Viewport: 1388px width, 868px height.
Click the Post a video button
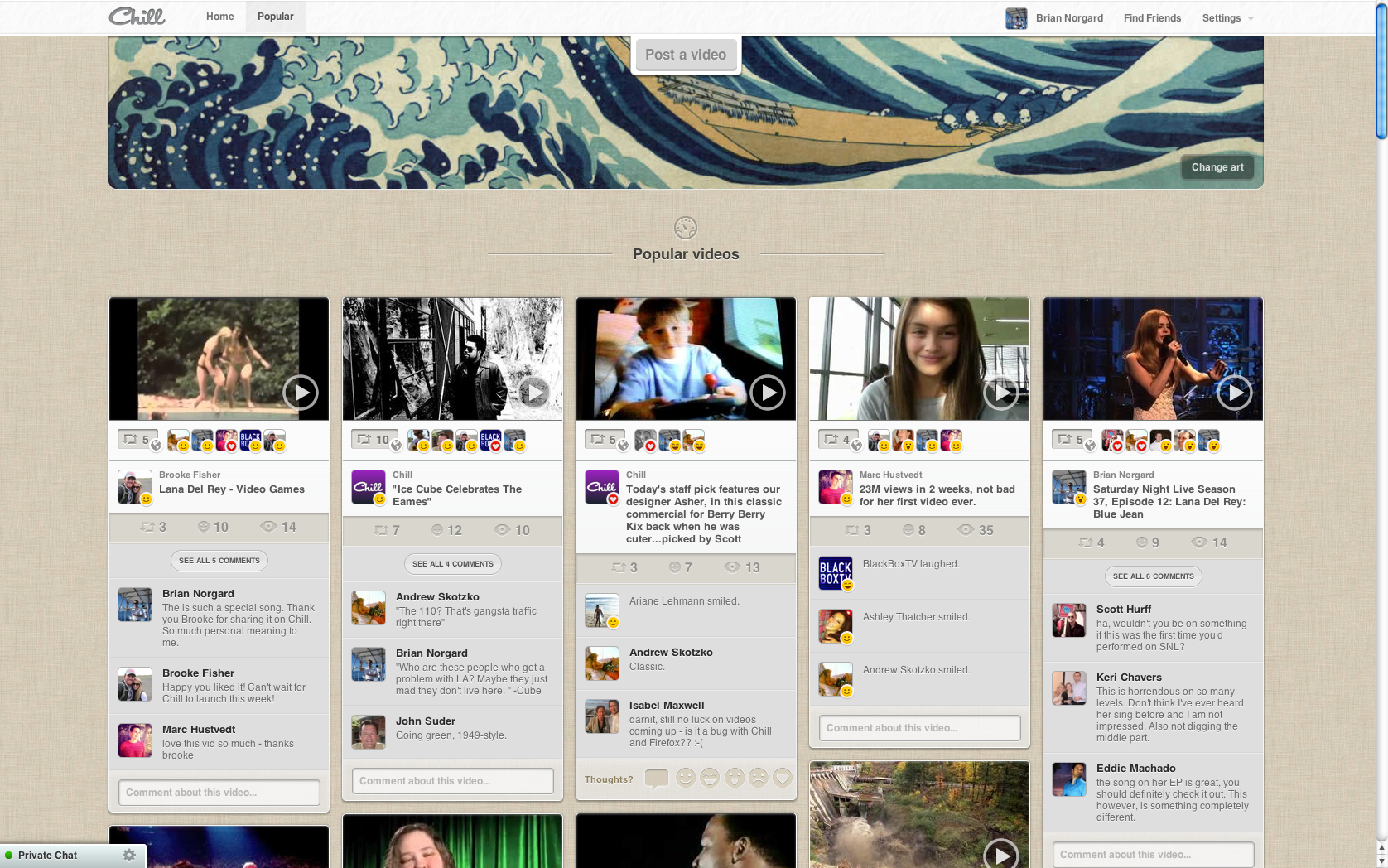[x=686, y=55]
